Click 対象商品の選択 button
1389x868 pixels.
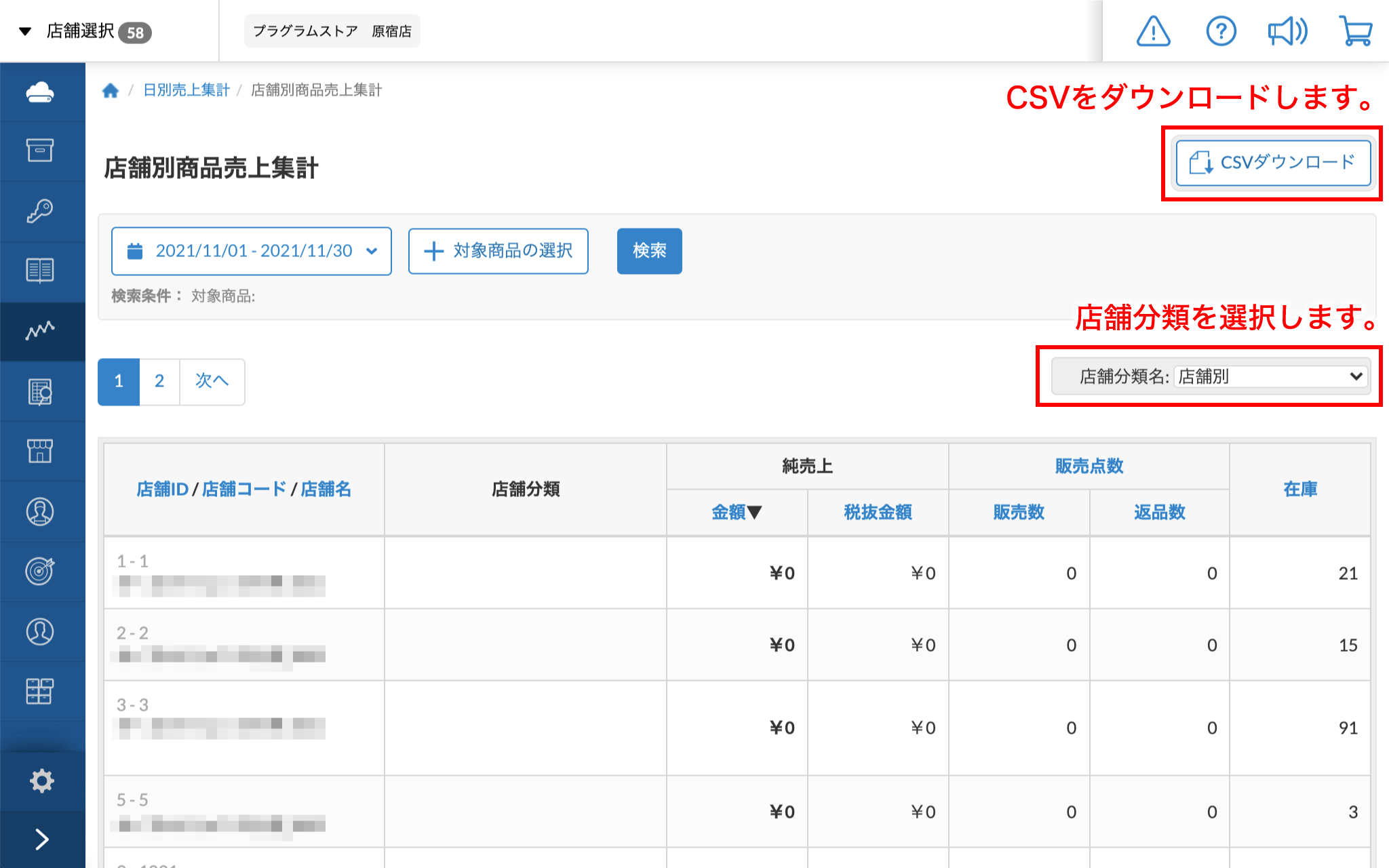498,251
